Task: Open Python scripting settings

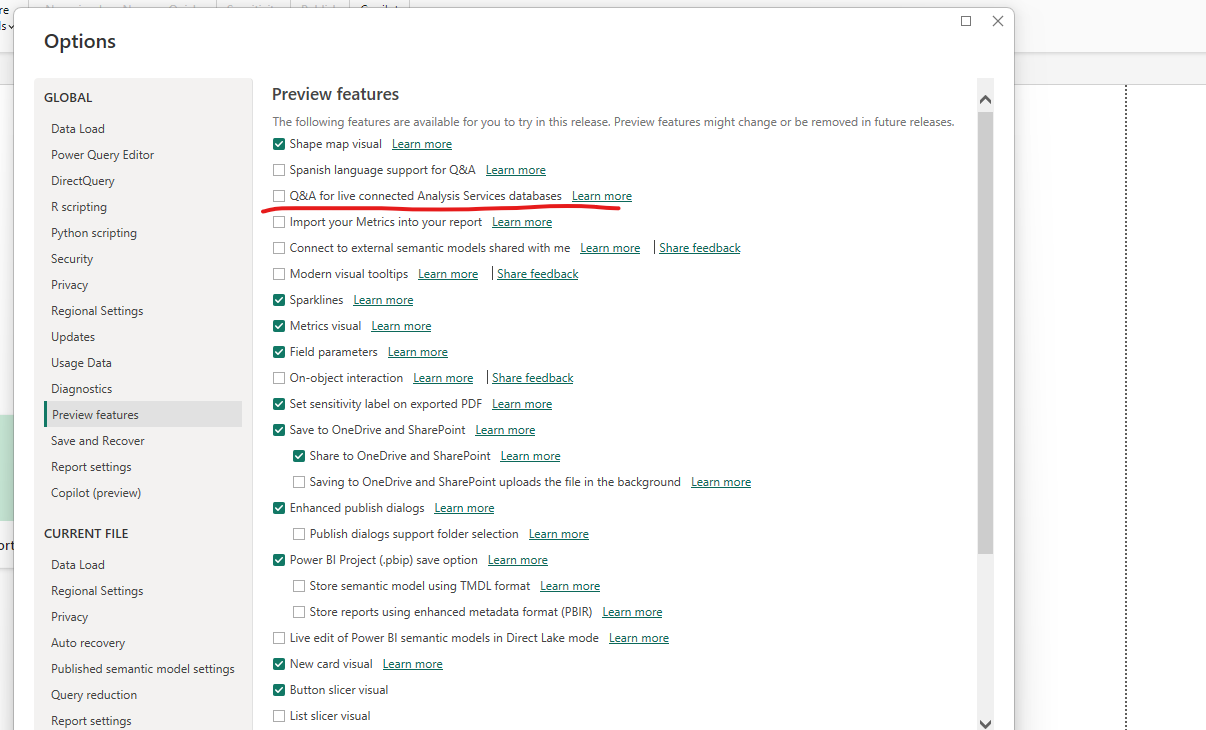Action: [x=143, y=233]
